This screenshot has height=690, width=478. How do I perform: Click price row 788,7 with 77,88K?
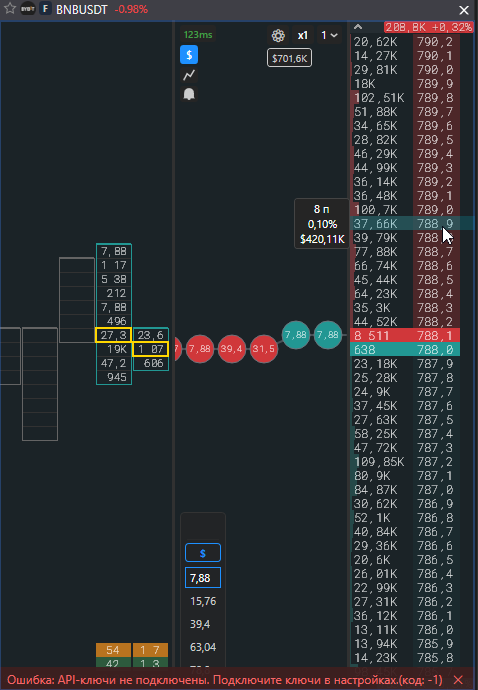pos(405,252)
